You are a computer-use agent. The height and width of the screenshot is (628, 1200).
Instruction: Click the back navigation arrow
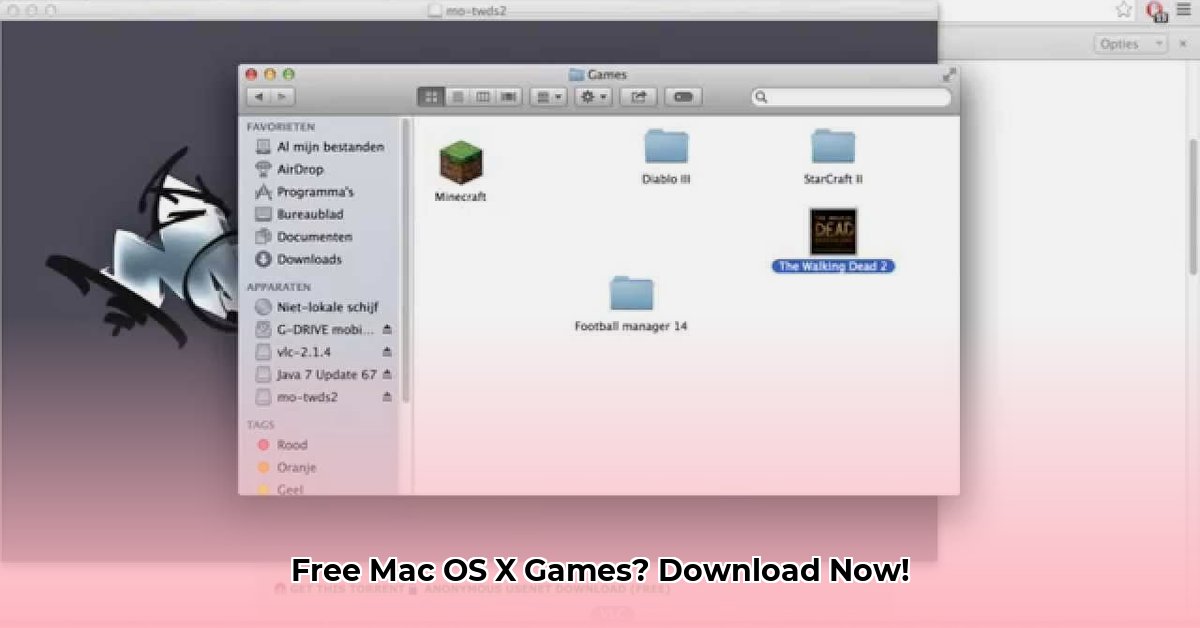coord(259,97)
